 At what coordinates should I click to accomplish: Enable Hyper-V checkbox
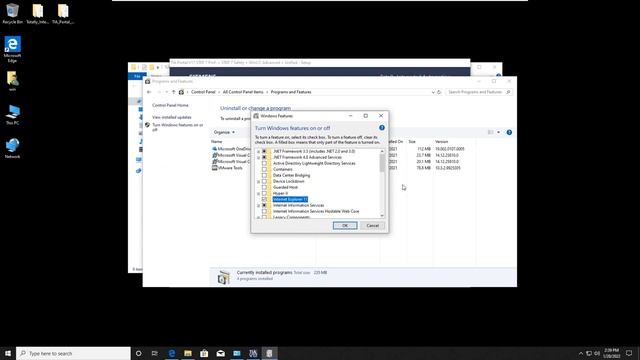(264, 193)
